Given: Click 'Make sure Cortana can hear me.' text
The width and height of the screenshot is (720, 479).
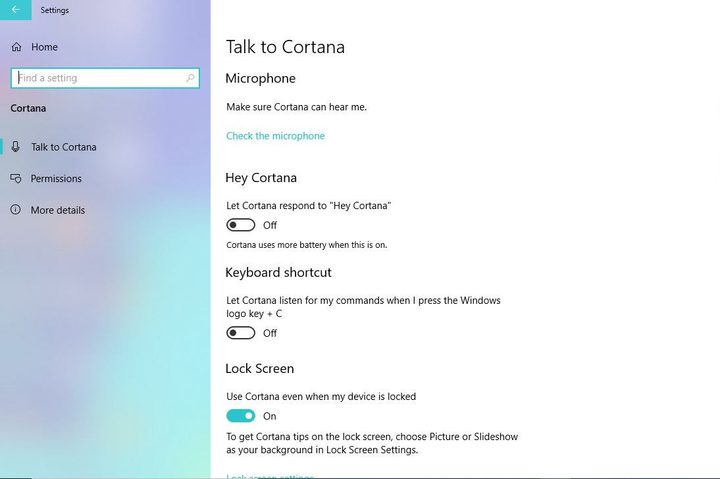Looking at the screenshot, I should tap(297, 107).
